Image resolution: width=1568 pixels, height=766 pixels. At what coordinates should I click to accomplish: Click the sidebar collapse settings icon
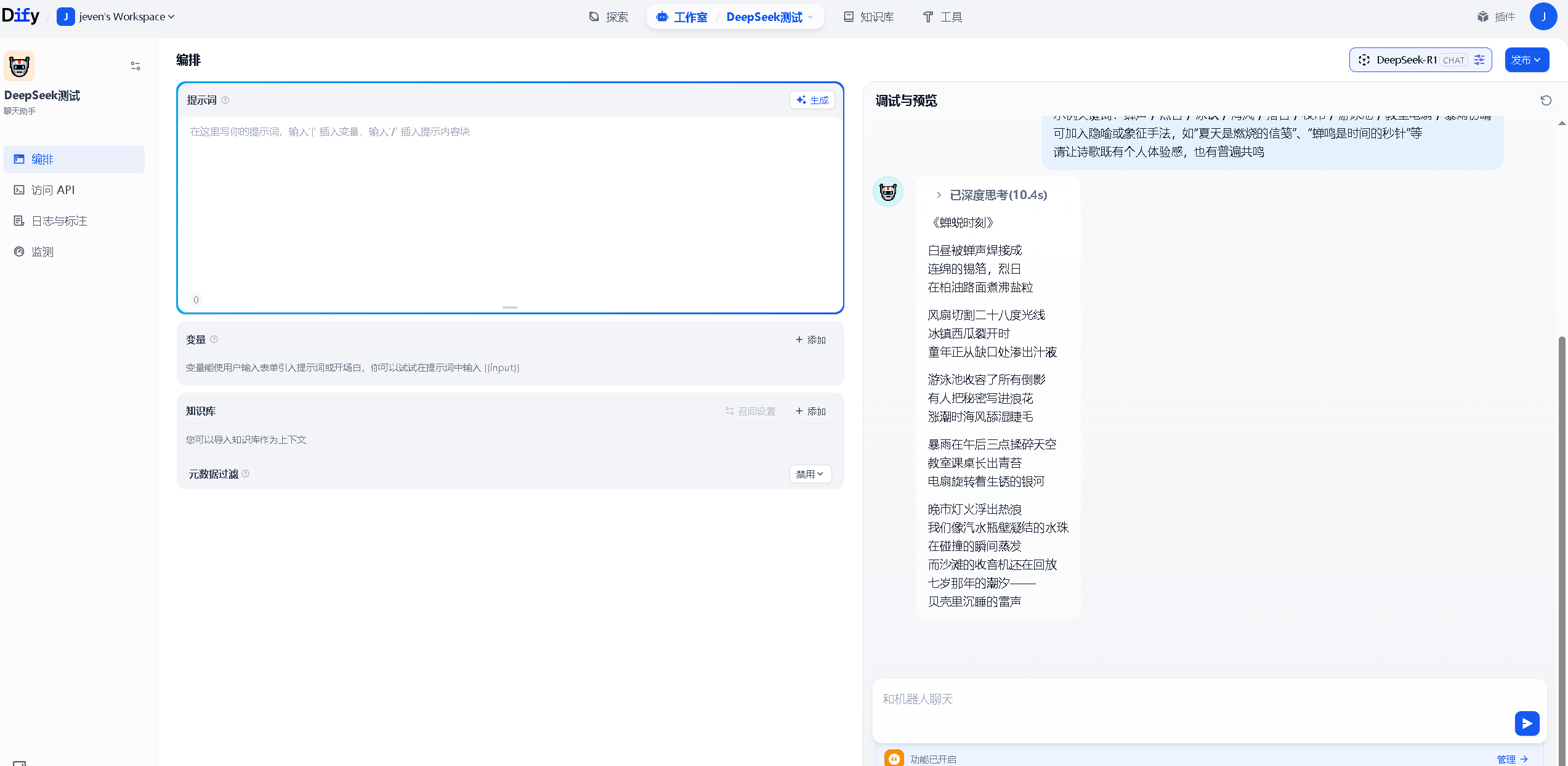[x=135, y=66]
